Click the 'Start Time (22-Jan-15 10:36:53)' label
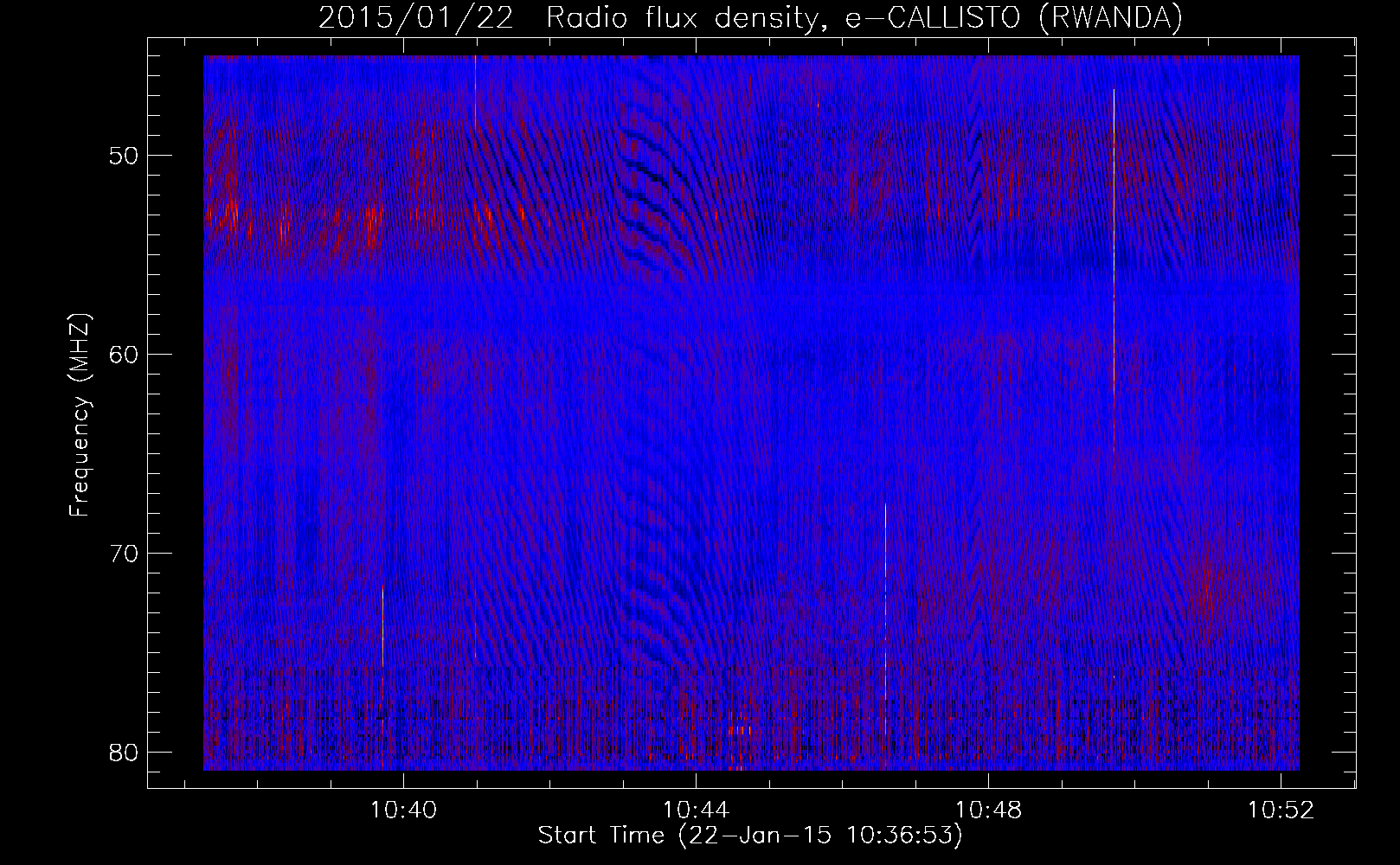The image size is (1400, 865). [x=750, y=836]
